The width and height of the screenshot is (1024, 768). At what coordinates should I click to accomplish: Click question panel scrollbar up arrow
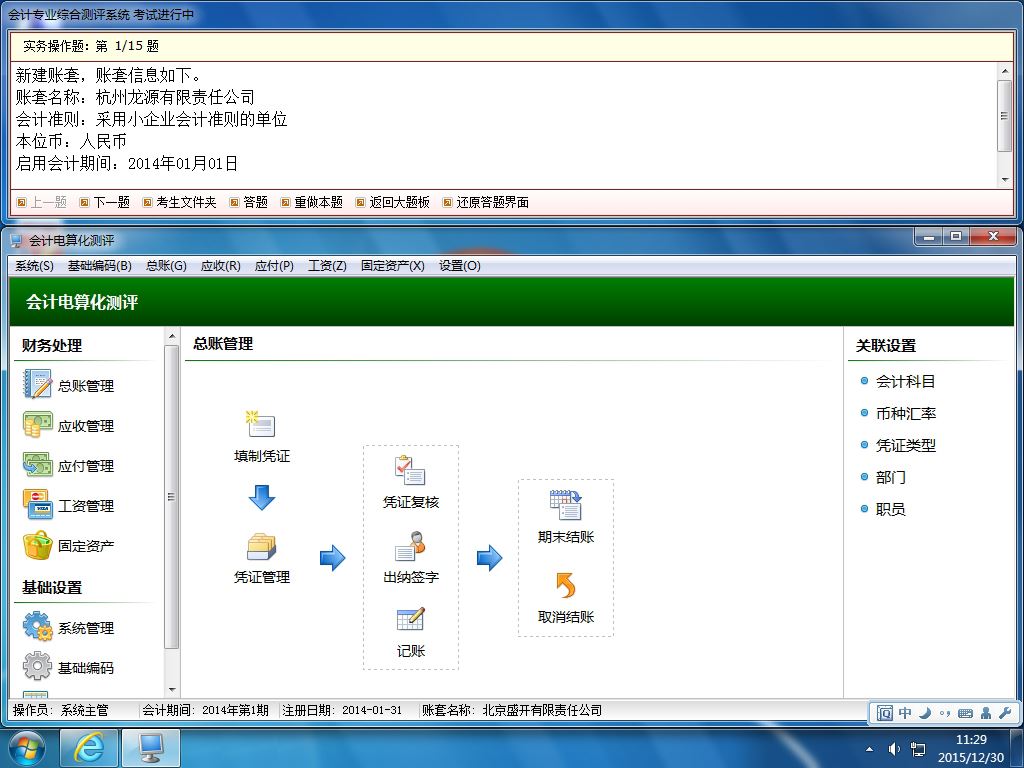1004,71
